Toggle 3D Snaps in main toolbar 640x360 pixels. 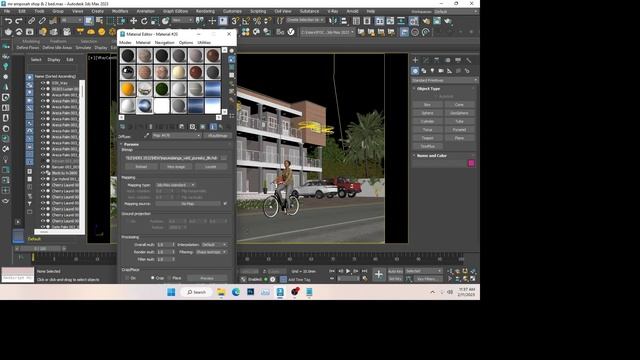[236, 21]
